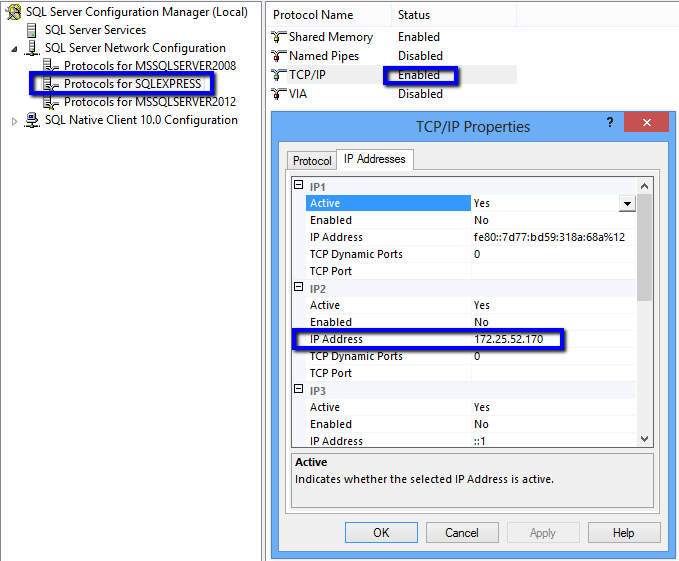Click the Named Pipes protocol icon
This screenshot has width=679, height=561.
(278, 56)
